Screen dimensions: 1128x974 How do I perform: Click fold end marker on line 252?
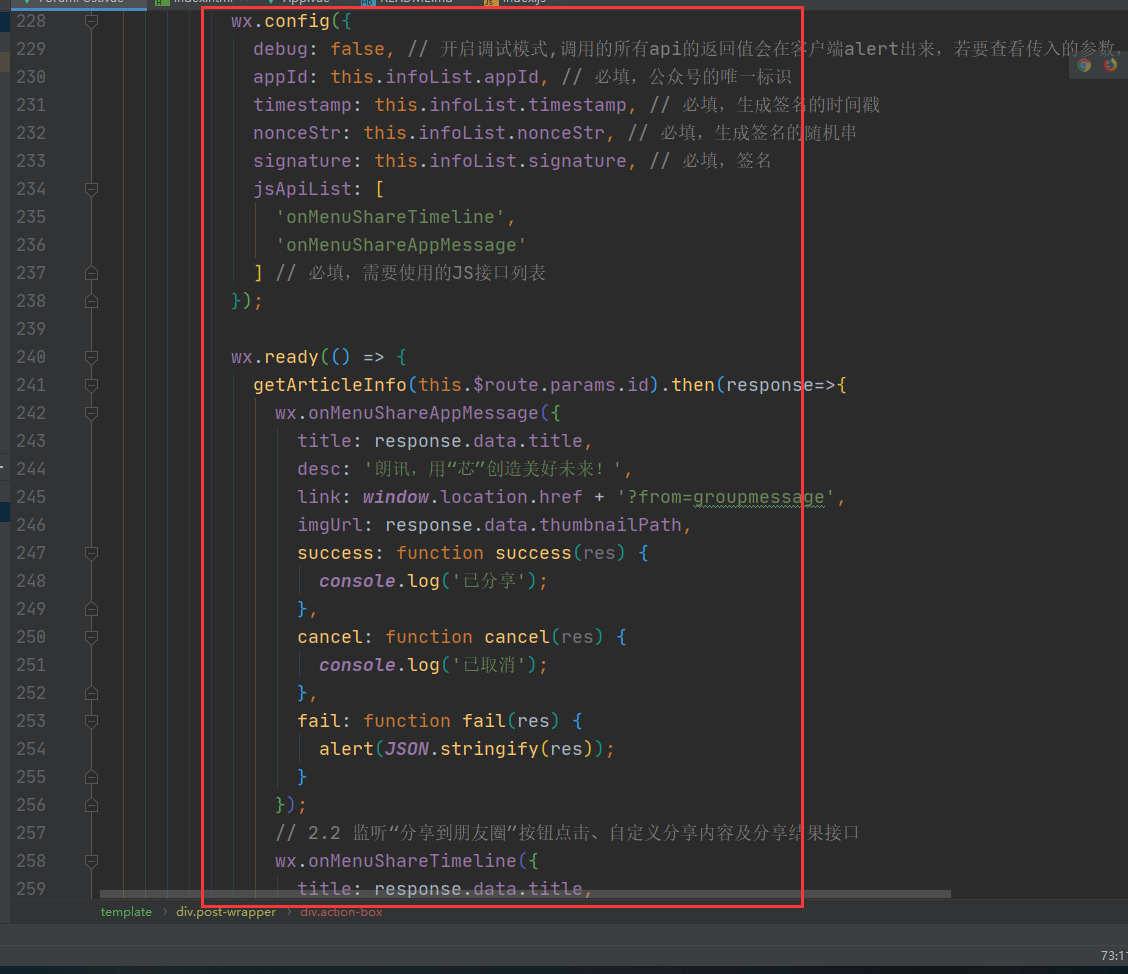pos(91,693)
